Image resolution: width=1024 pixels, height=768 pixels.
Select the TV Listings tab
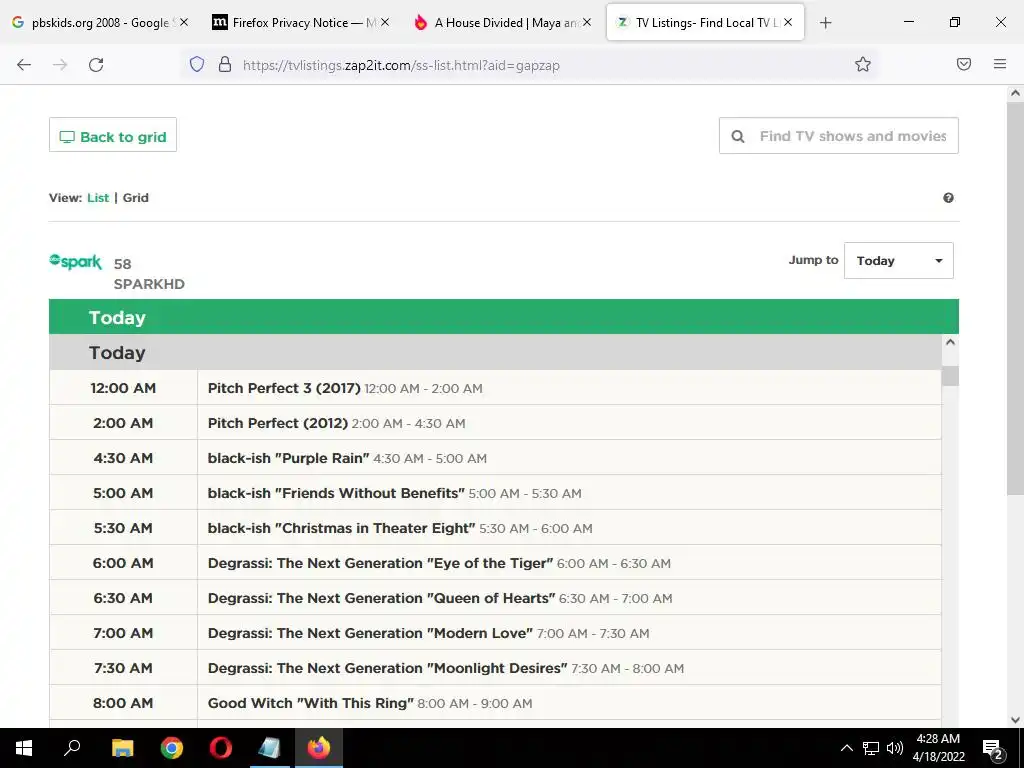705,22
